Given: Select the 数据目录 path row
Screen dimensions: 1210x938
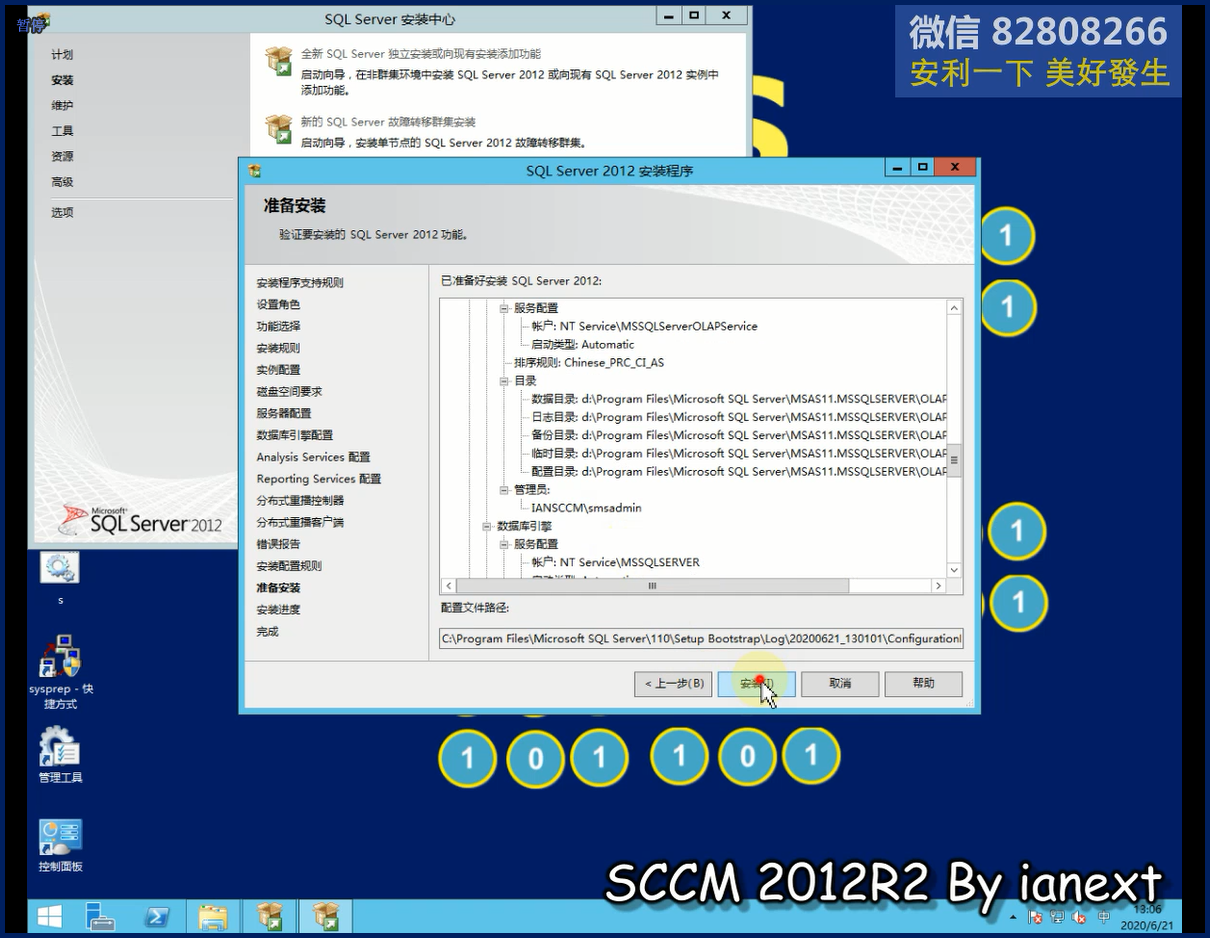Looking at the screenshot, I should click(x=738, y=399).
